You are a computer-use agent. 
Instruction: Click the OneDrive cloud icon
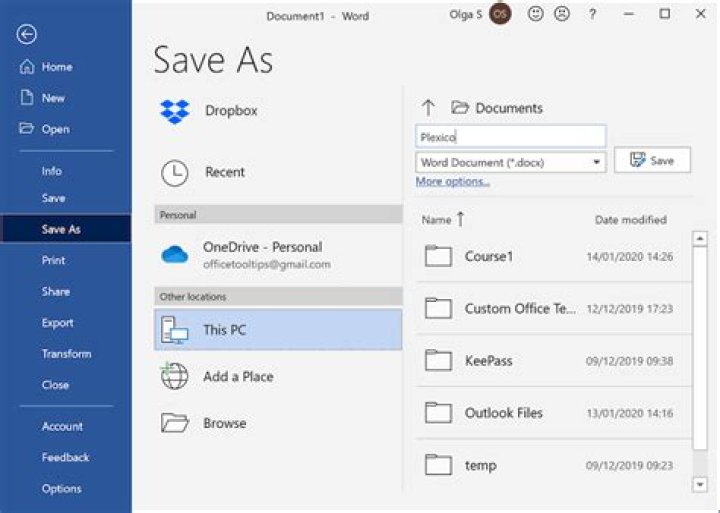click(174, 254)
